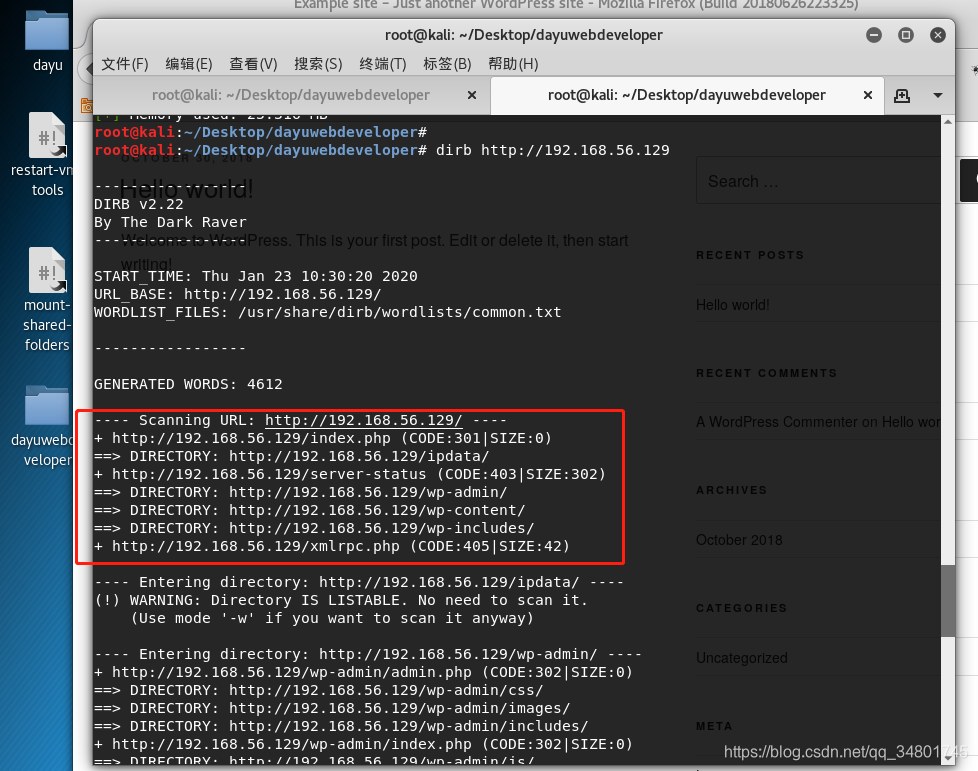Minimize the terminal window
Viewport: 978px width, 771px height.
click(x=874, y=35)
